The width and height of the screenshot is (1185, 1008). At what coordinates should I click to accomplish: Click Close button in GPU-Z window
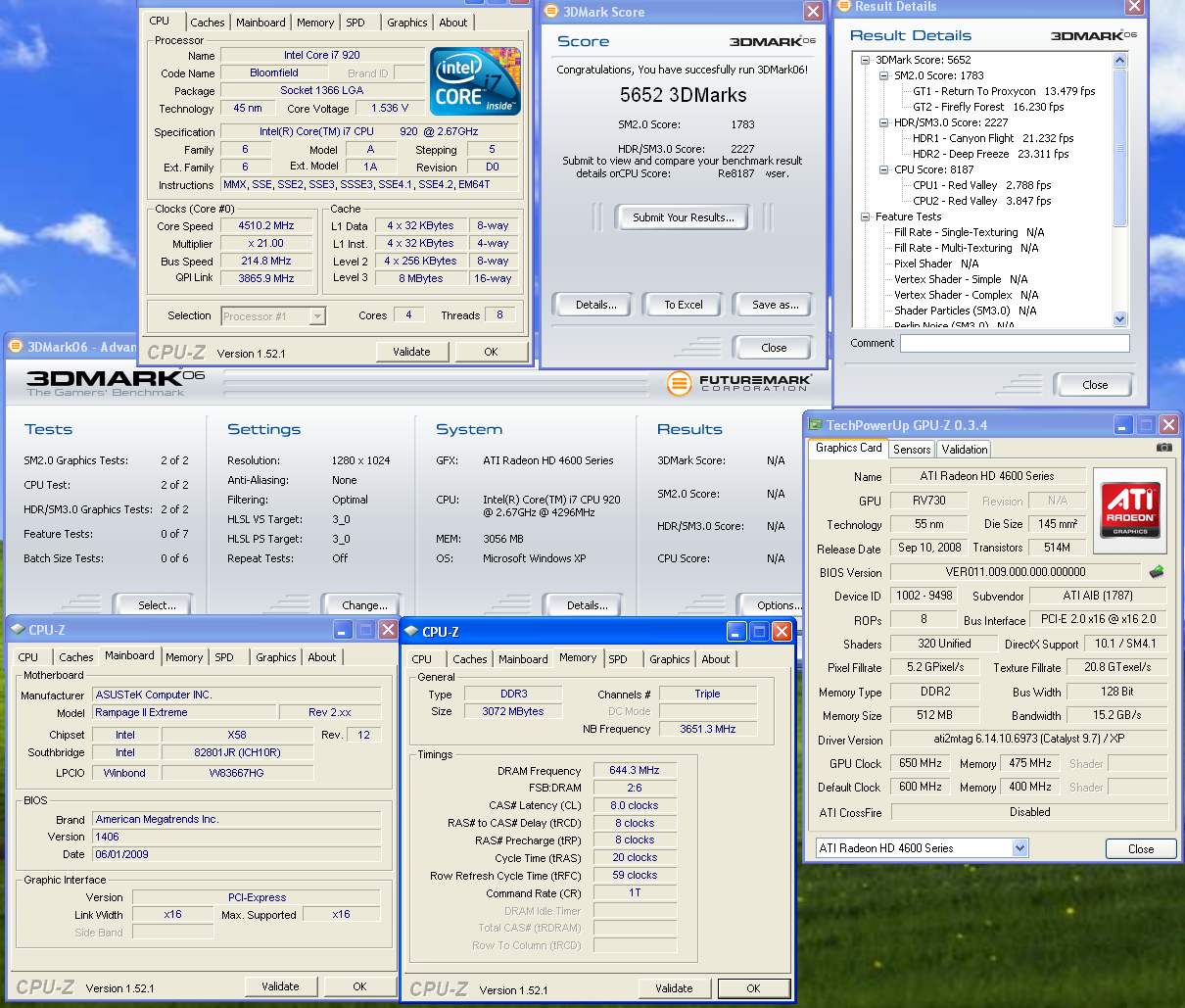pyautogui.click(x=1141, y=848)
